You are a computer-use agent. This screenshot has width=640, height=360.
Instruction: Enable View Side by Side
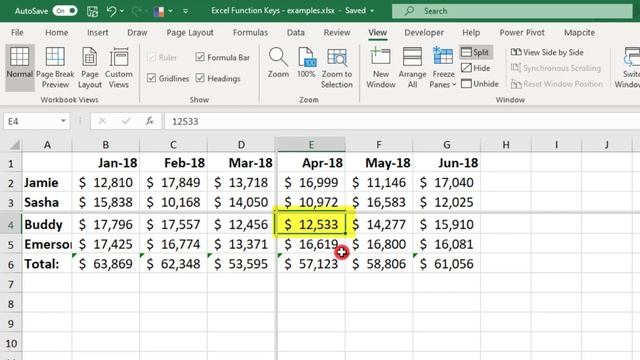coord(547,52)
